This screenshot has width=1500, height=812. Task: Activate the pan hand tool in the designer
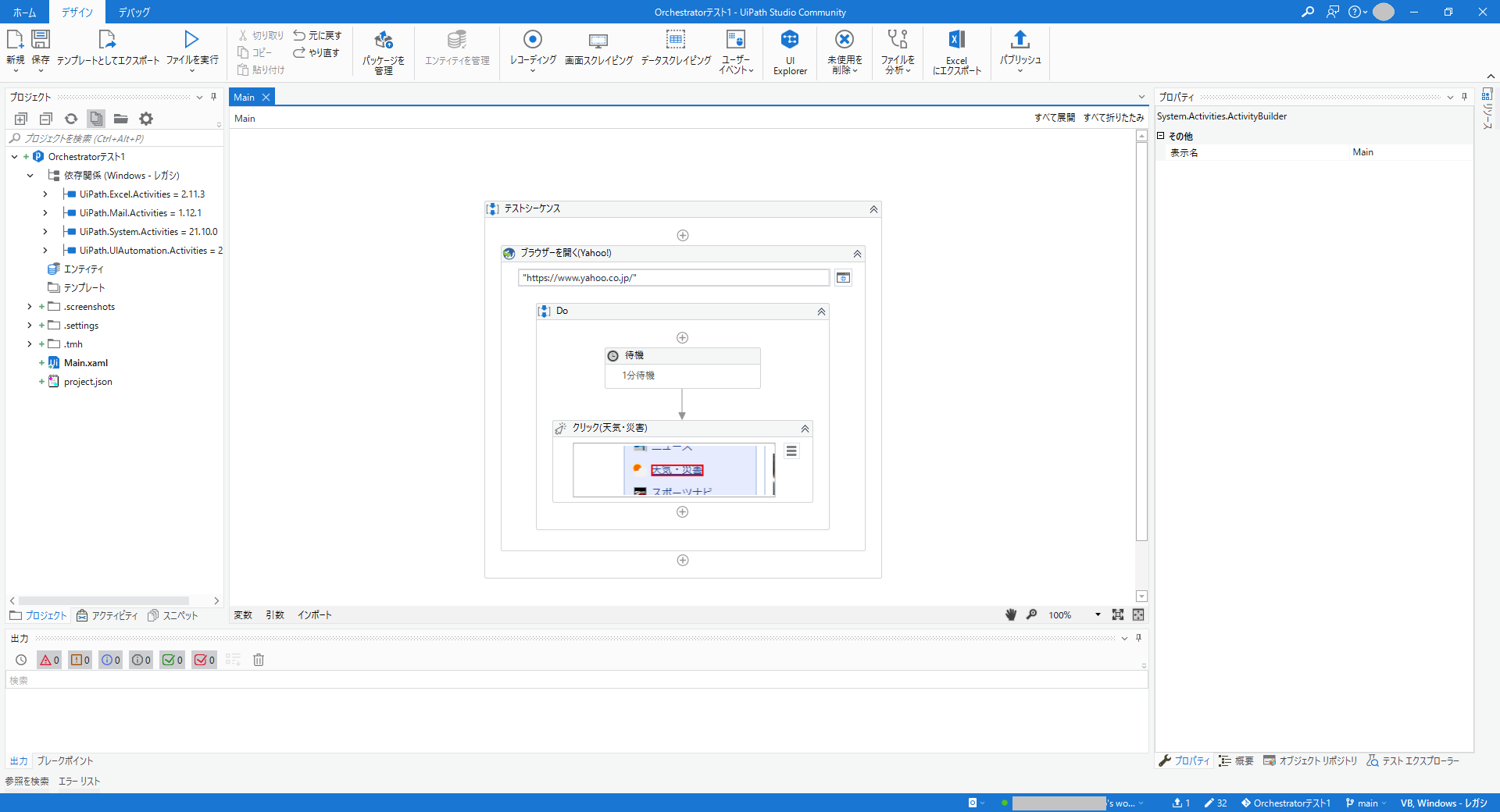pyautogui.click(x=1011, y=614)
